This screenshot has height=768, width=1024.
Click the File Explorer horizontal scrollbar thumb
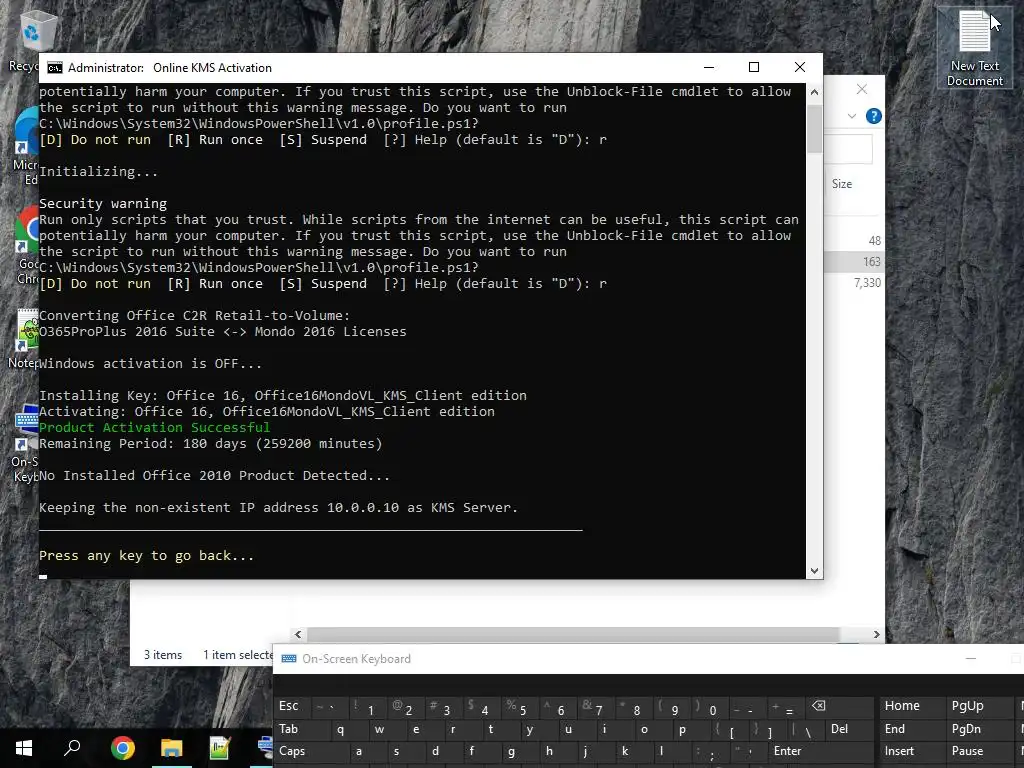(573, 634)
